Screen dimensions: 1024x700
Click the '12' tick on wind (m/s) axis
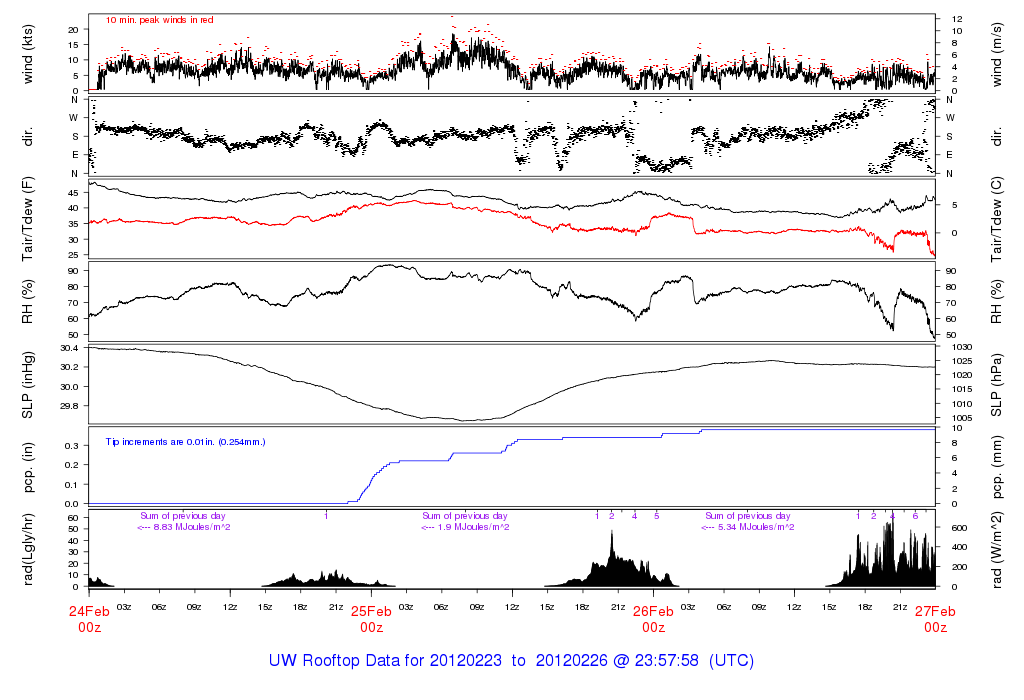pos(957,19)
